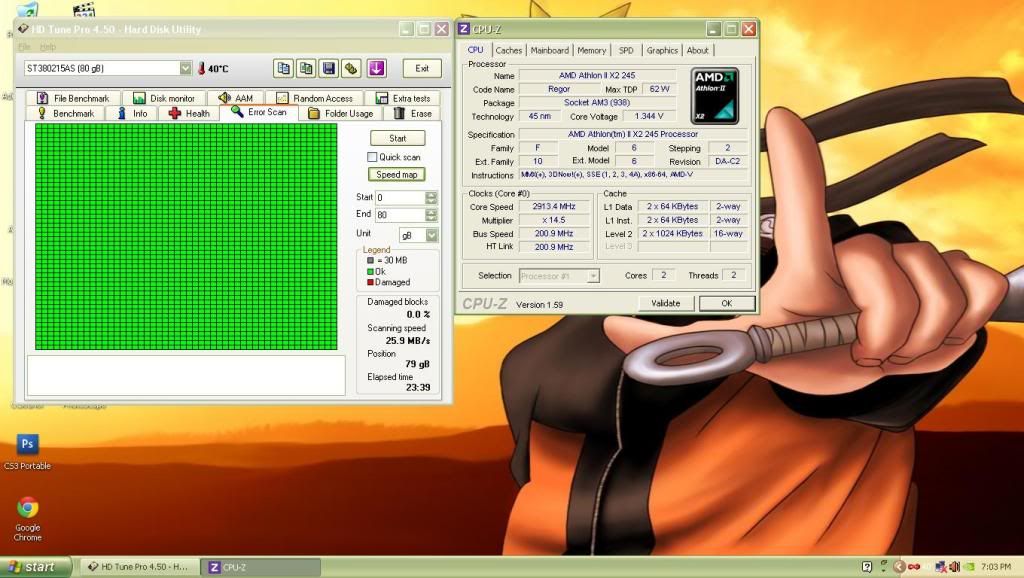Click the Start position input field
Viewport: 1024px width, 578px height.
coord(400,197)
